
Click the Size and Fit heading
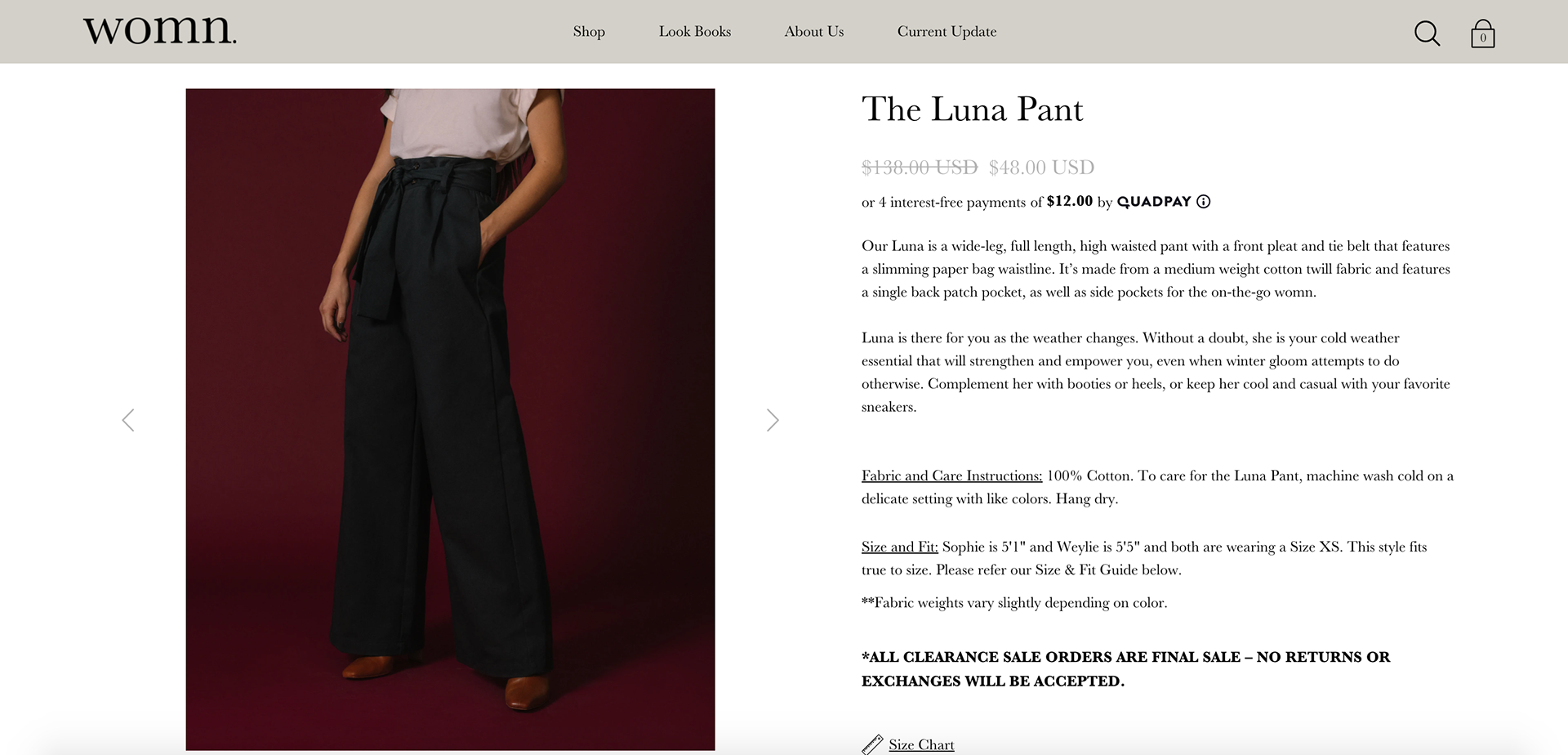900,547
